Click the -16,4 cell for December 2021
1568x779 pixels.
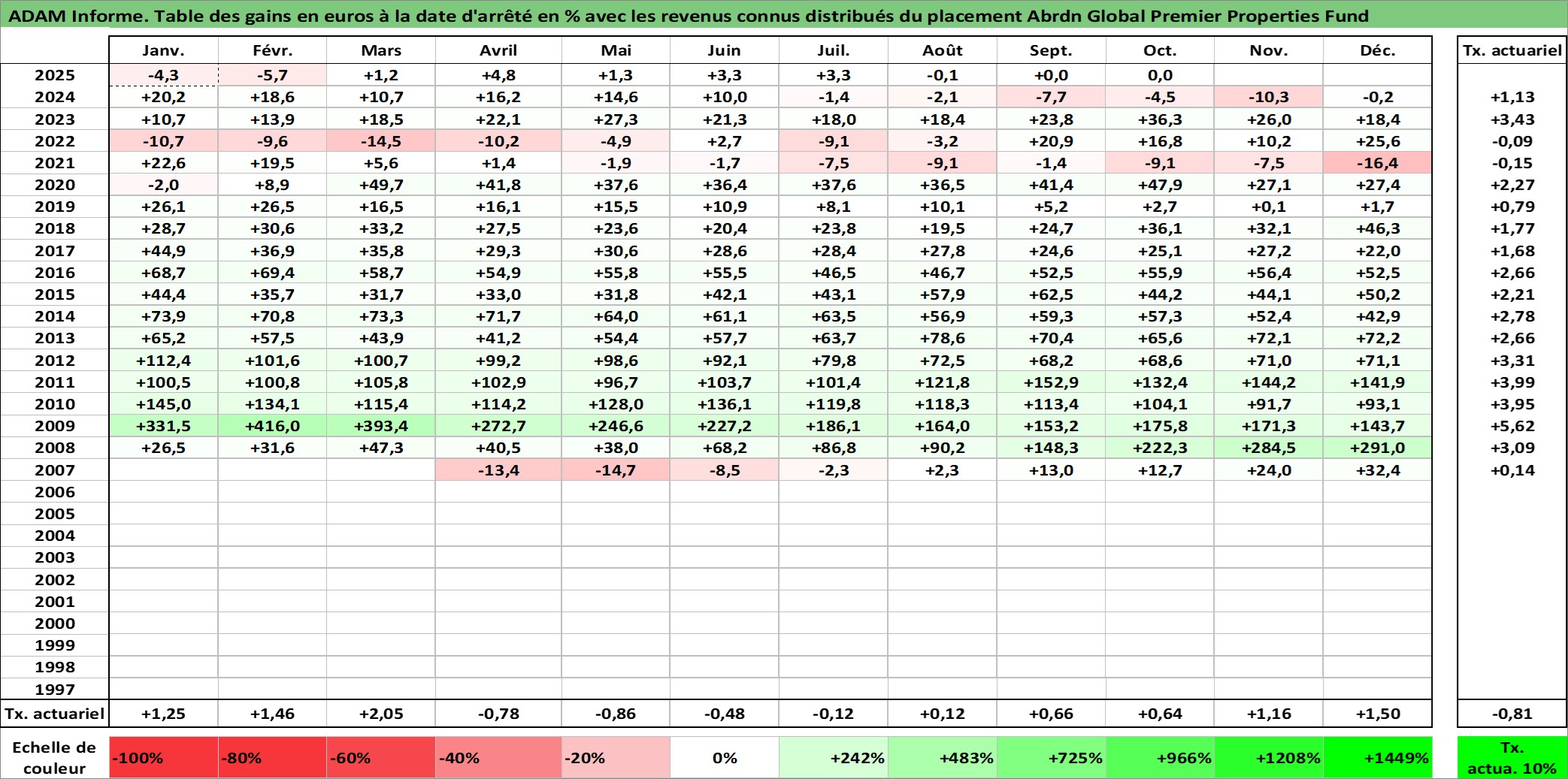[x=1377, y=163]
